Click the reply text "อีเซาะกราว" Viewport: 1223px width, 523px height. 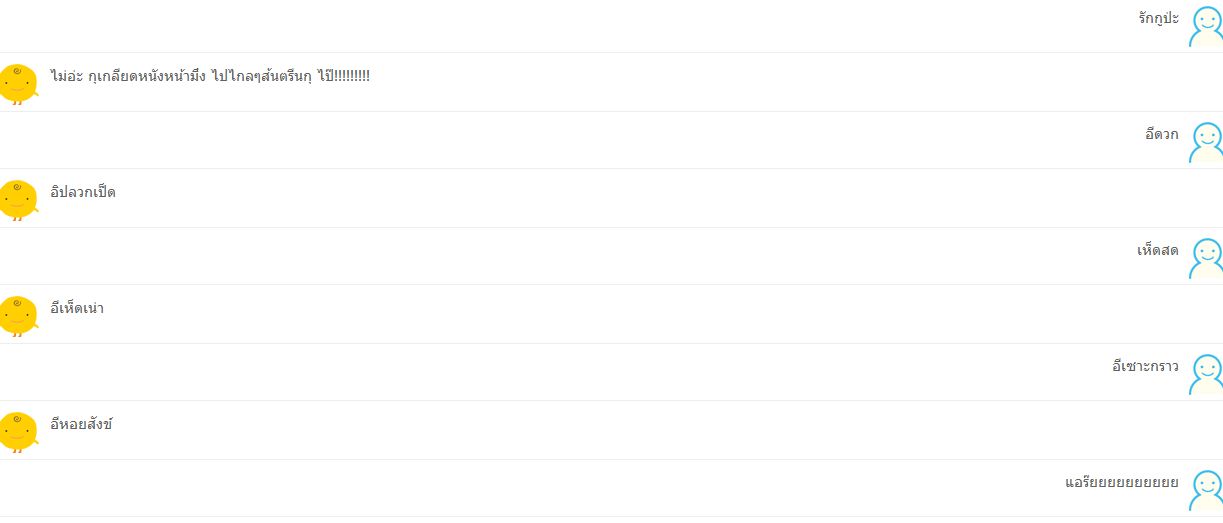click(x=1146, y=366)
